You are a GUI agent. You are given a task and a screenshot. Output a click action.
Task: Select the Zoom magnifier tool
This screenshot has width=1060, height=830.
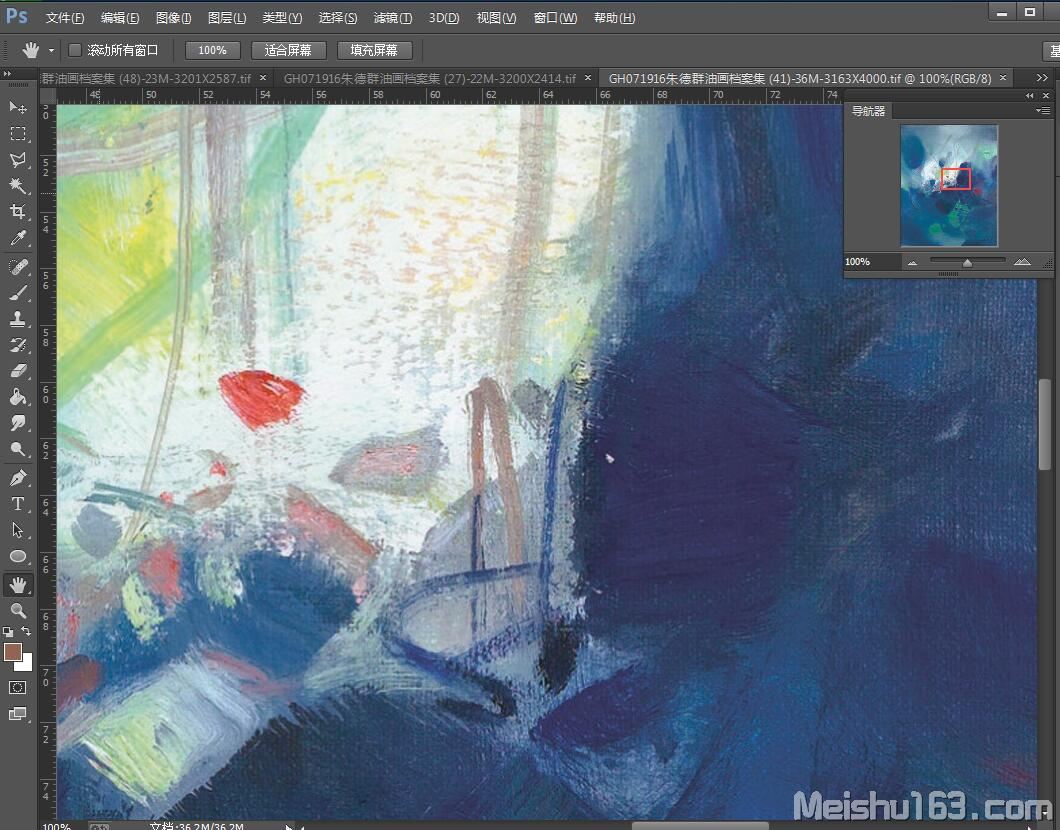(x=18, y=610)
